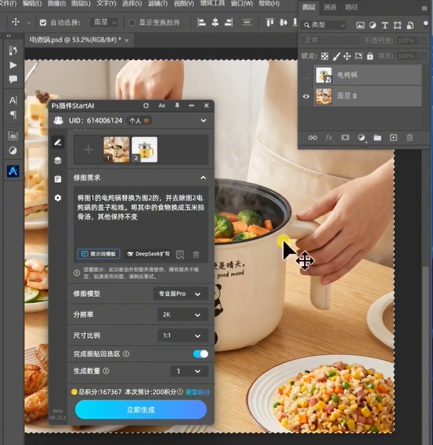Open StartAI layers stack sidebar icon
The width and height of the screenshot is (433, 445).
click(58, 161)
